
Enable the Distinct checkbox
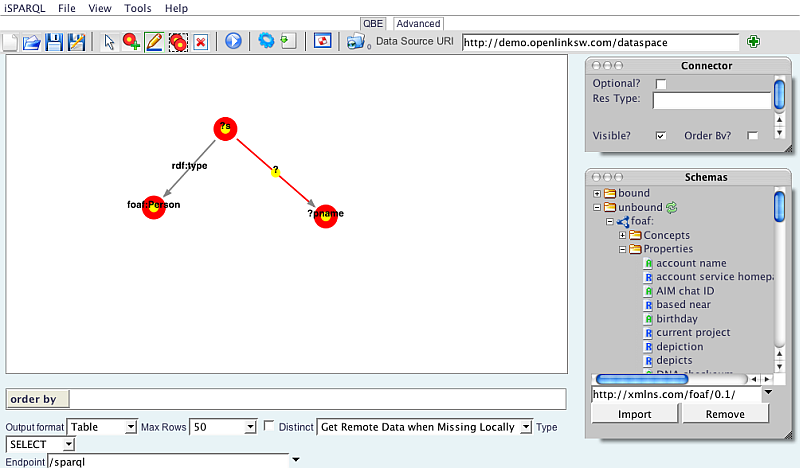(x=268, y=426)
